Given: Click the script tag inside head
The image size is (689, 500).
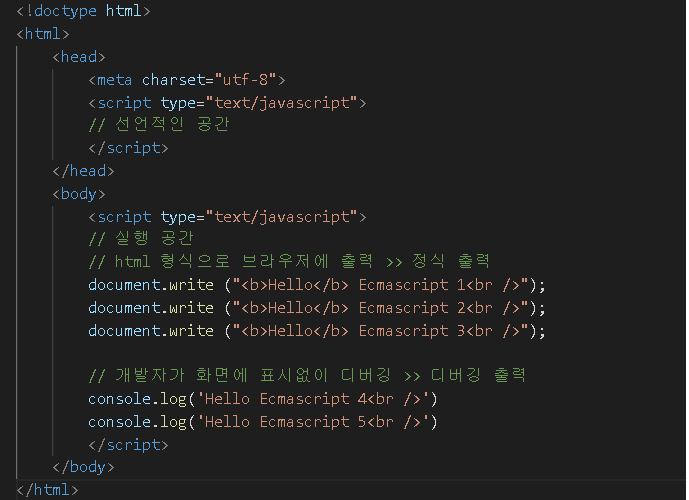Looking at the screenshot, I should 227,103.
